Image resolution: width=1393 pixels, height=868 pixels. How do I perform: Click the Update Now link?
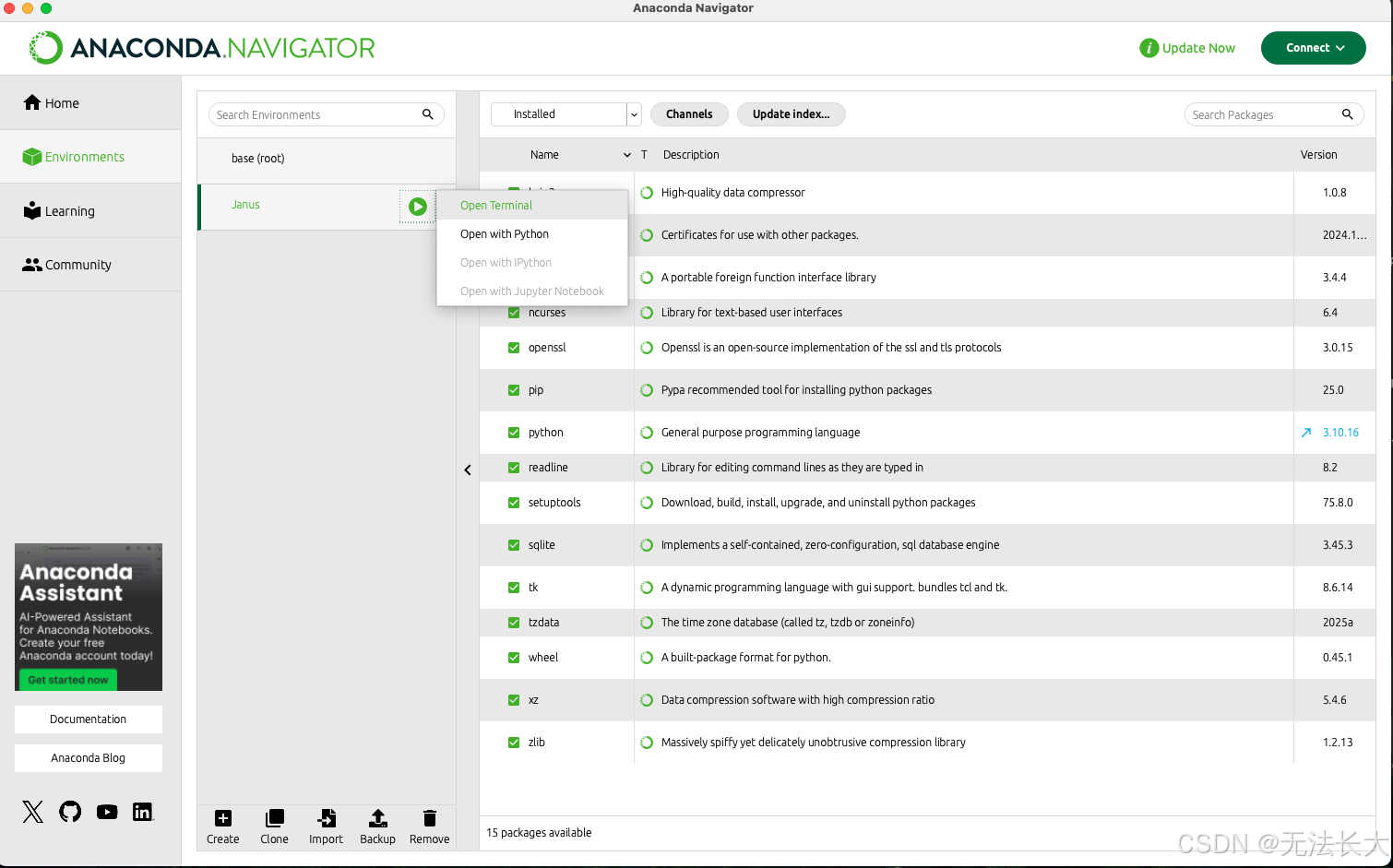(x=1198, y=48)
